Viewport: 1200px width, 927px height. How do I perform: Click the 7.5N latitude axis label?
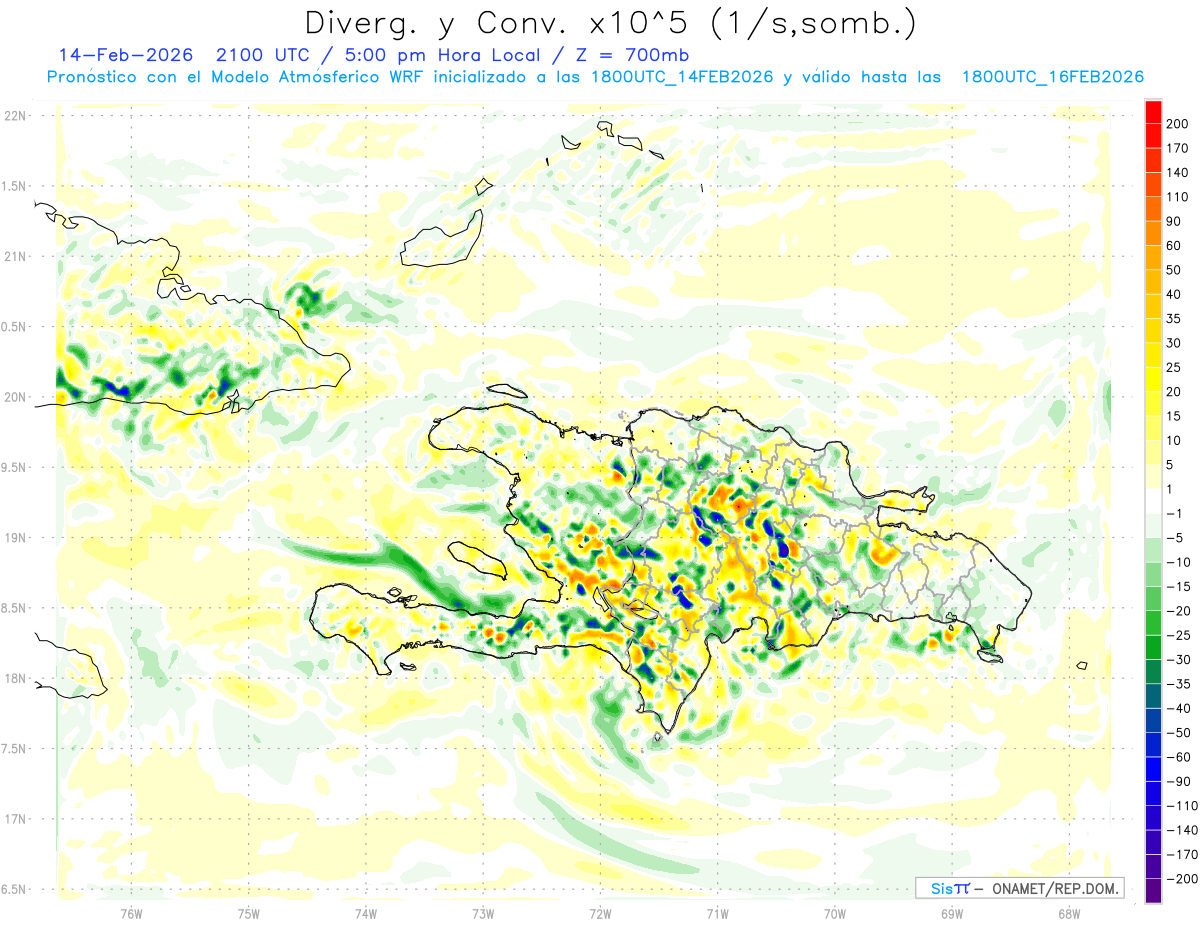(14, 749)
